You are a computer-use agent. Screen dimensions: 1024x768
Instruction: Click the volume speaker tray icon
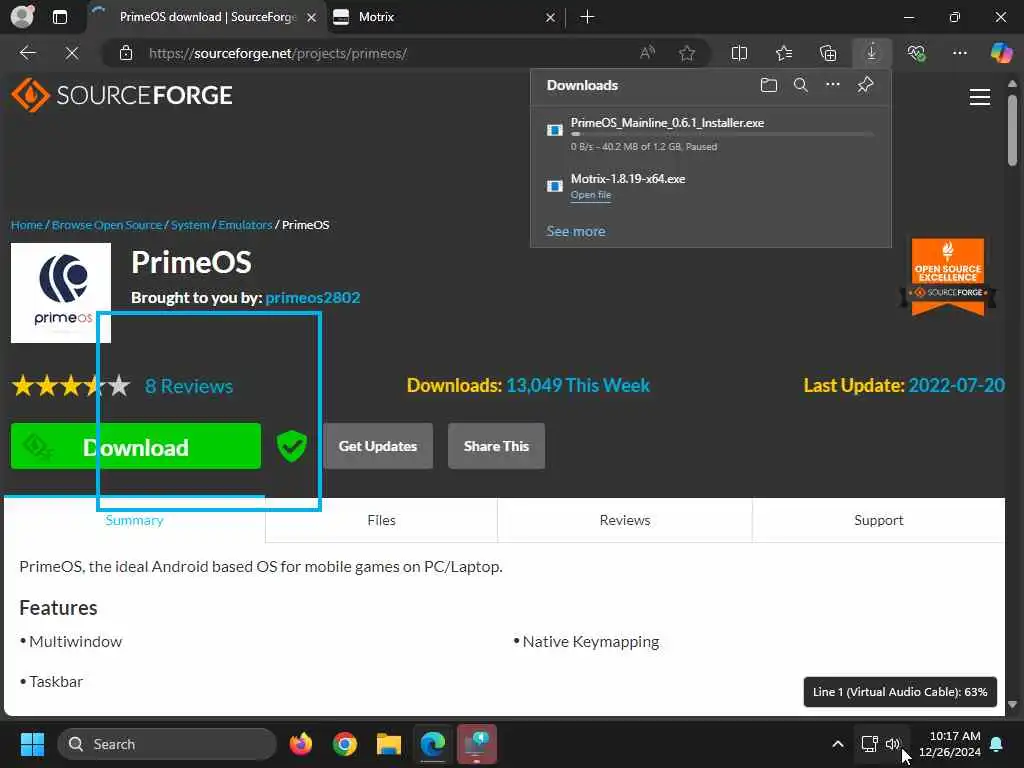[x=892, y=744]
